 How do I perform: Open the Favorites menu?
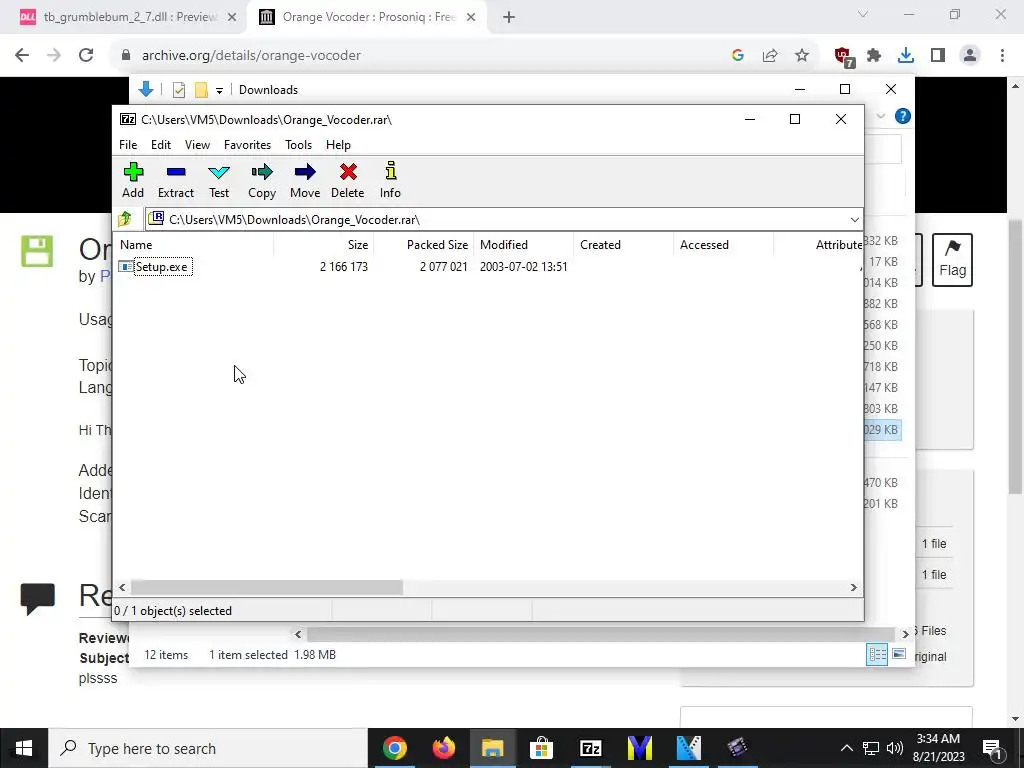tap(248, 145)
